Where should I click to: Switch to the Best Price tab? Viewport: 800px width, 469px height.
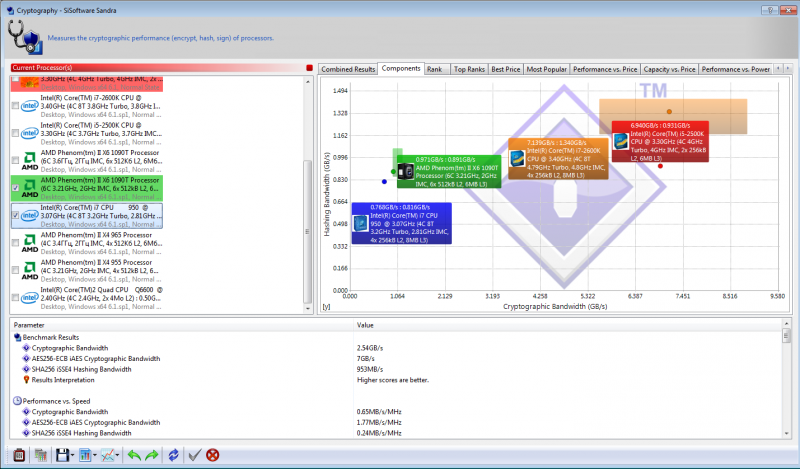pos(506,69)
